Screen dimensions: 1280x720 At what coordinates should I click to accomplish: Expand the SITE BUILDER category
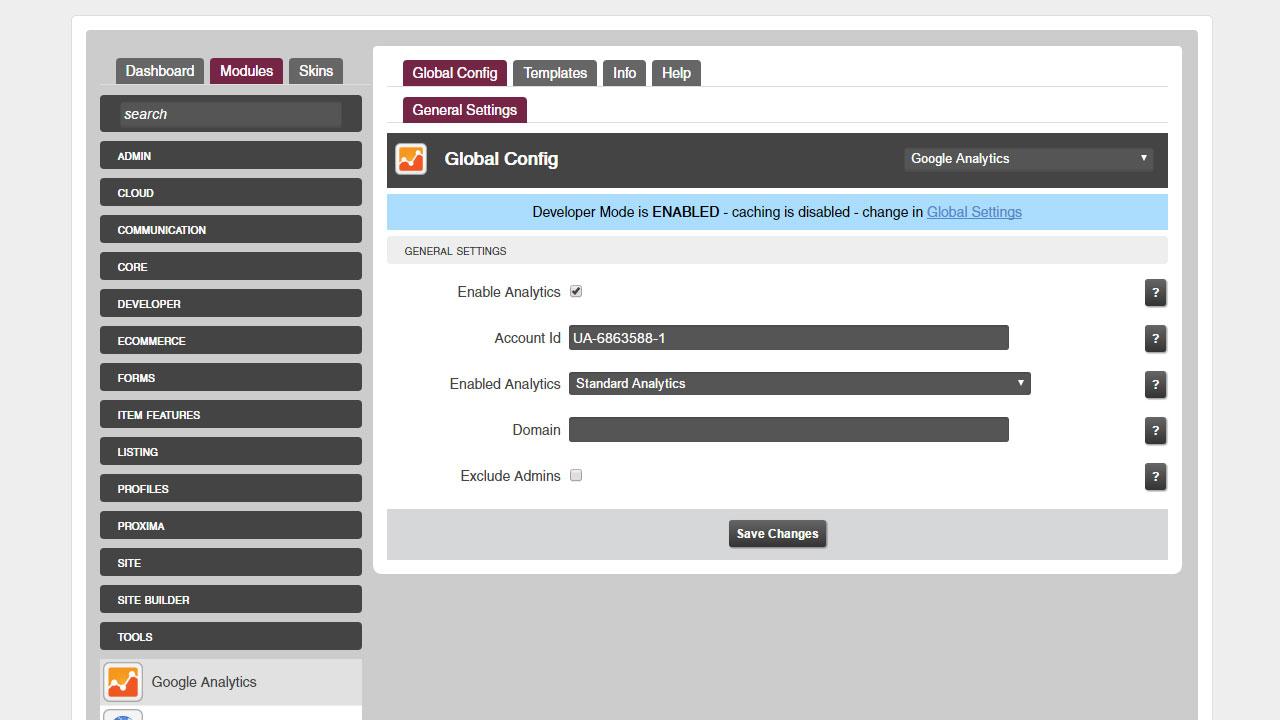tap(231, 600)
